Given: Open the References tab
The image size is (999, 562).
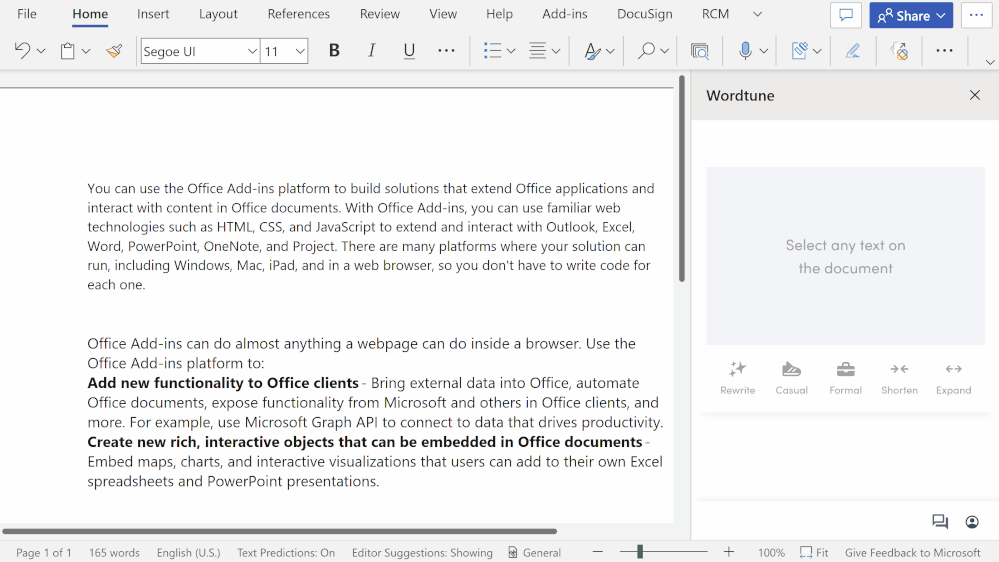Looking at the screenshot, I should pos(298,14).
